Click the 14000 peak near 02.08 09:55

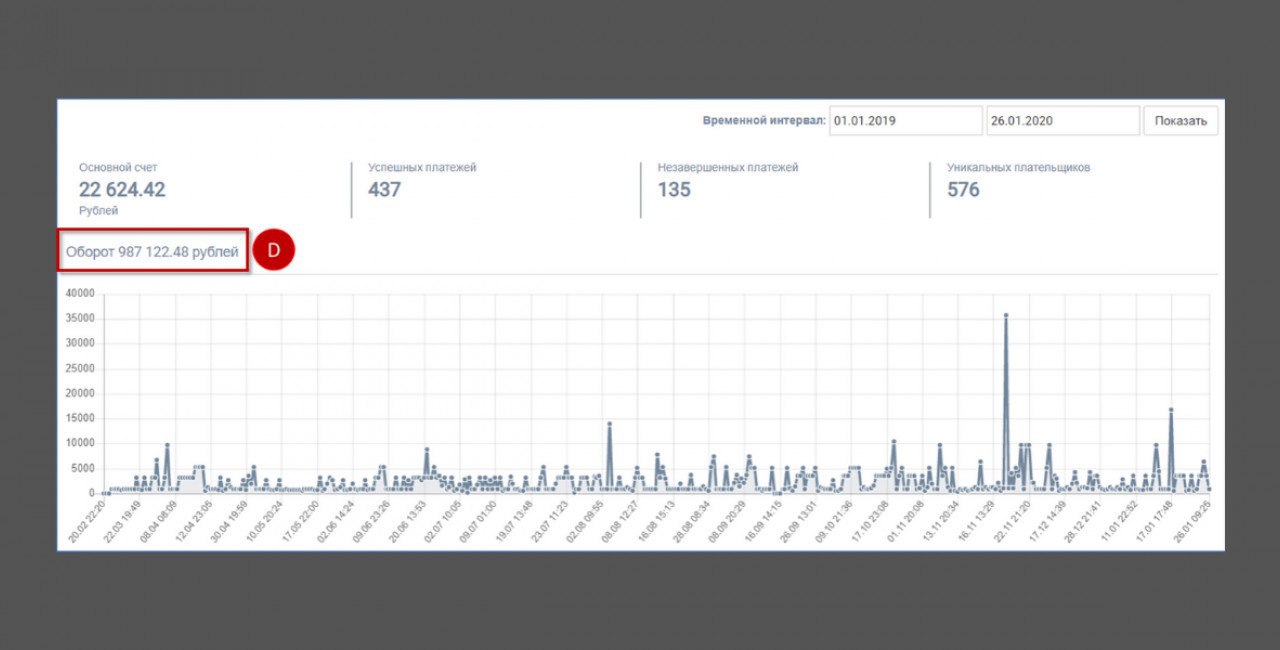tap(609, 424)
